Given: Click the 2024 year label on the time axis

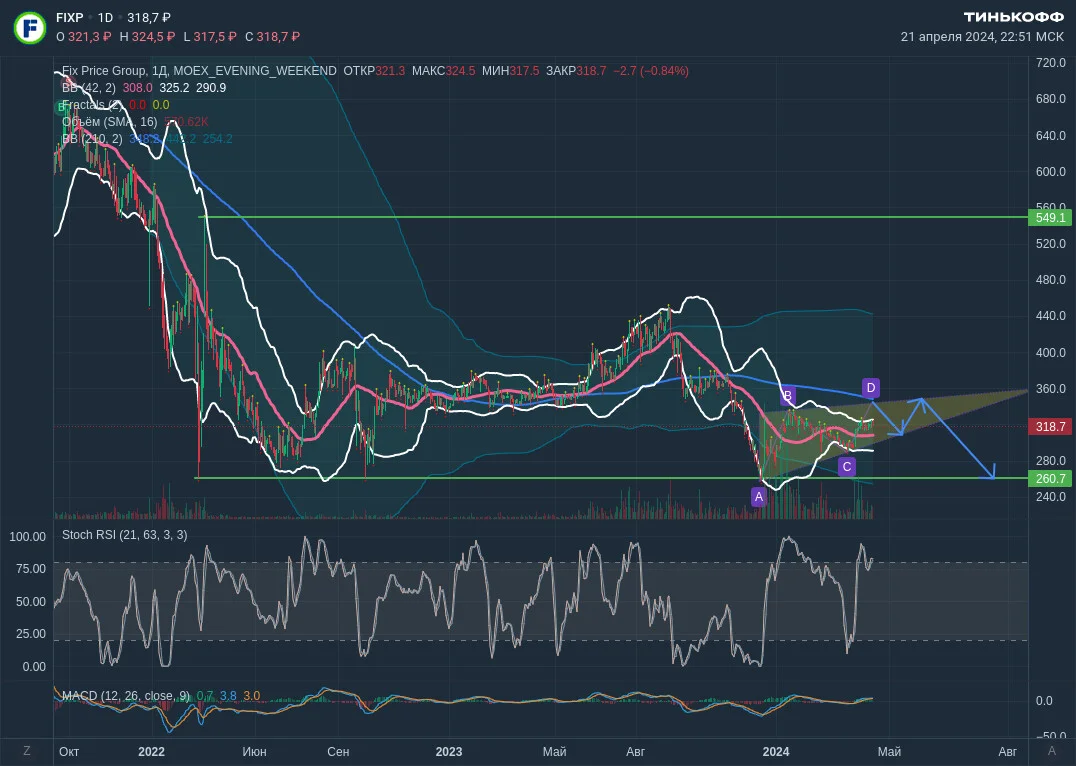Looking at the screenshot, I should coord(776,752).
